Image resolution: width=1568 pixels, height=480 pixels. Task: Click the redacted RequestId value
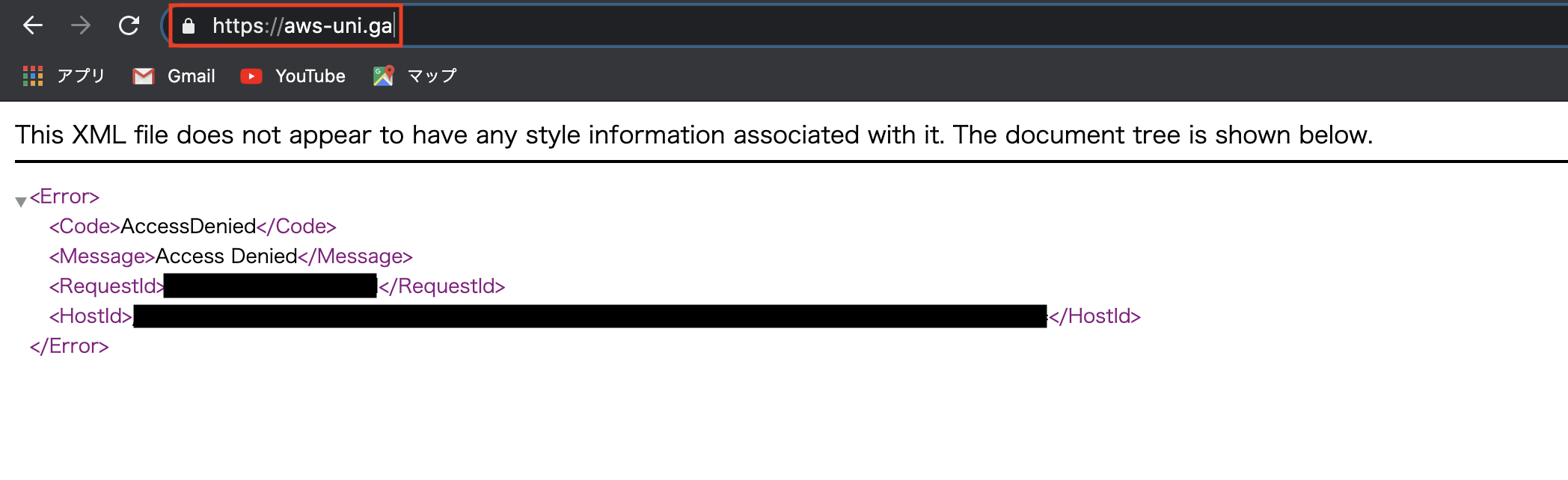[270, 286]
